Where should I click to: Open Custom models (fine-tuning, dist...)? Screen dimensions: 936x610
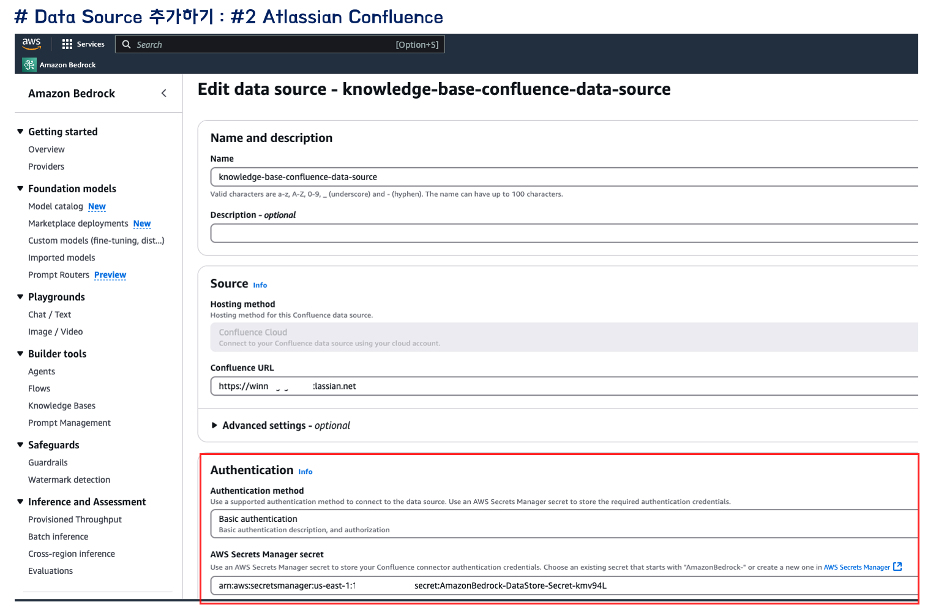tap(96, 241)
